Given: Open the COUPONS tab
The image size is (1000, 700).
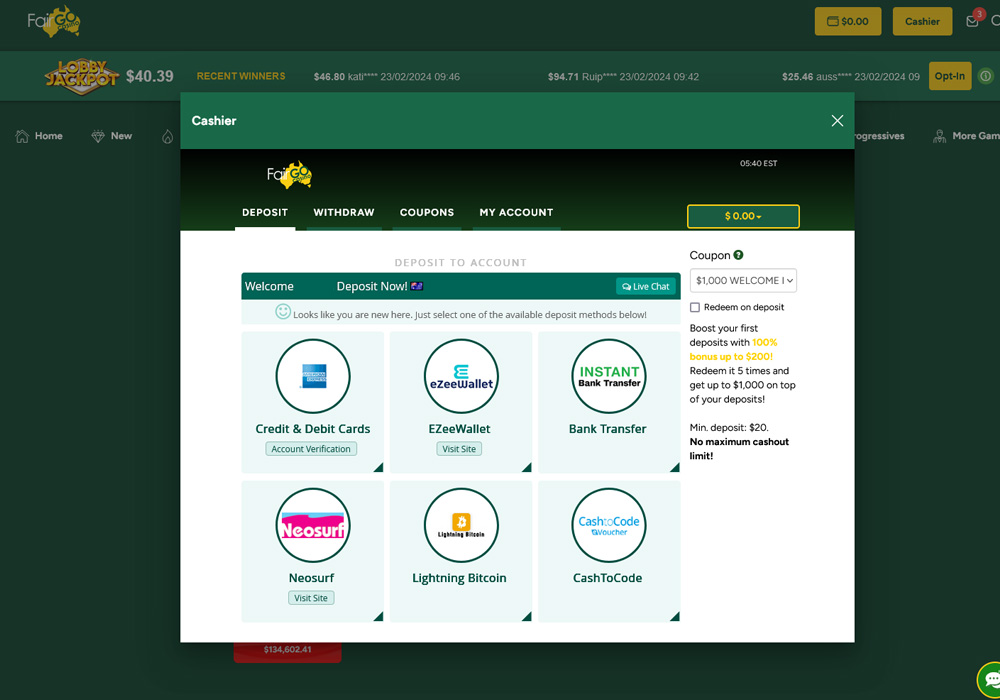Looking at the screenshot, I should pos(427,212).
